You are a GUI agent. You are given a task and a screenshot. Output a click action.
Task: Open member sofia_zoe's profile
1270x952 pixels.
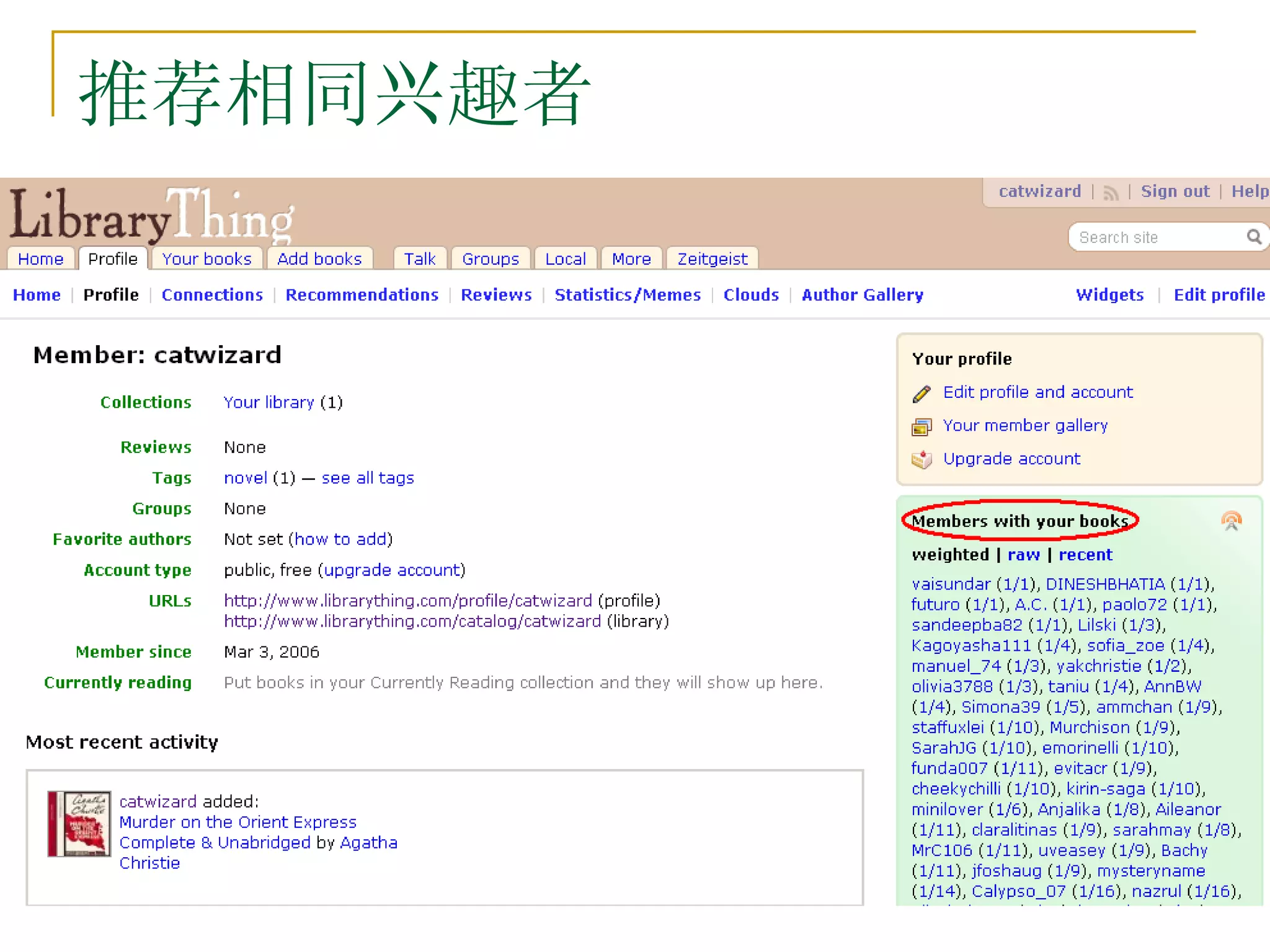point(1126,646)
